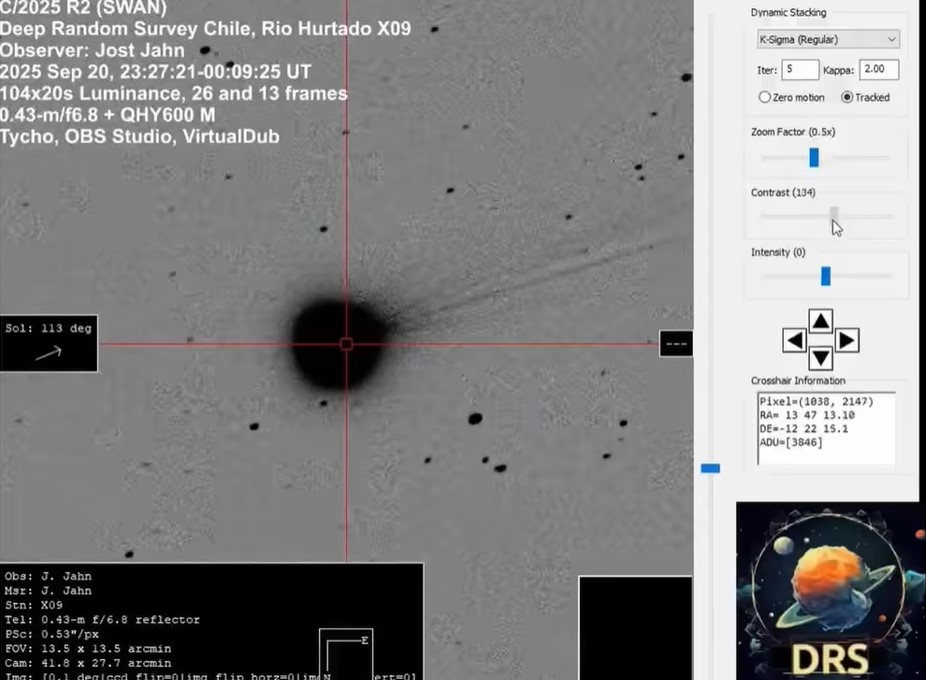Click inside the Crosshair Information text box

[x=826, y=428]
